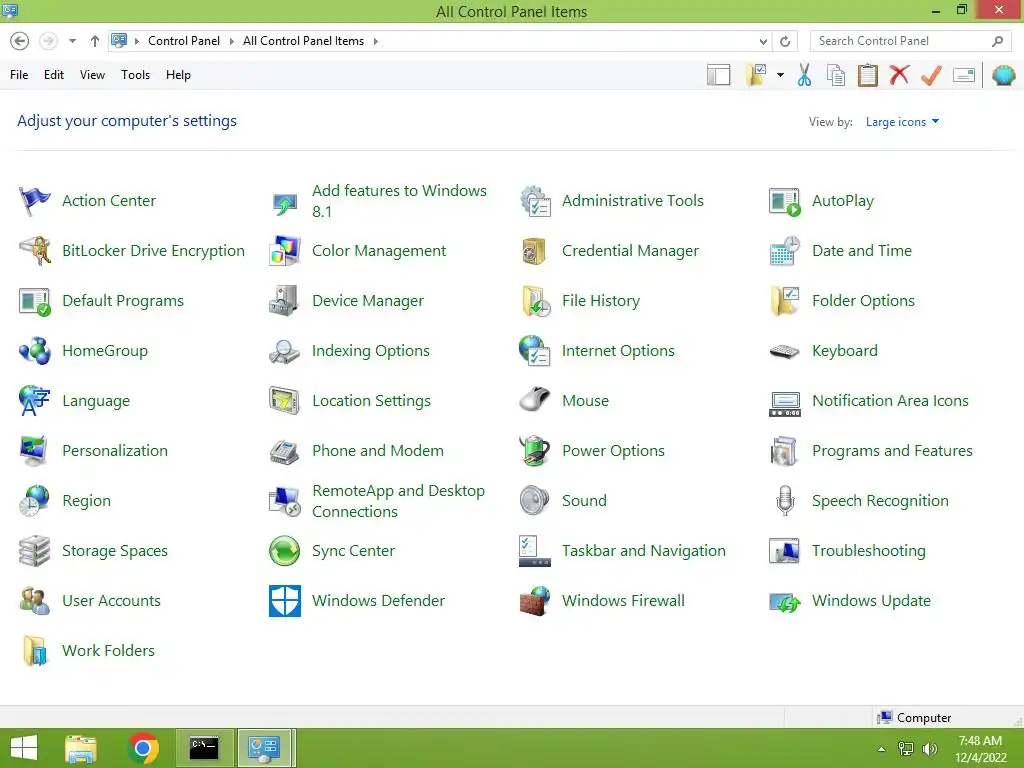Click in the Search Control Panel field
The width and height of the screenshot is (1024, 768).
pos(910,41)
